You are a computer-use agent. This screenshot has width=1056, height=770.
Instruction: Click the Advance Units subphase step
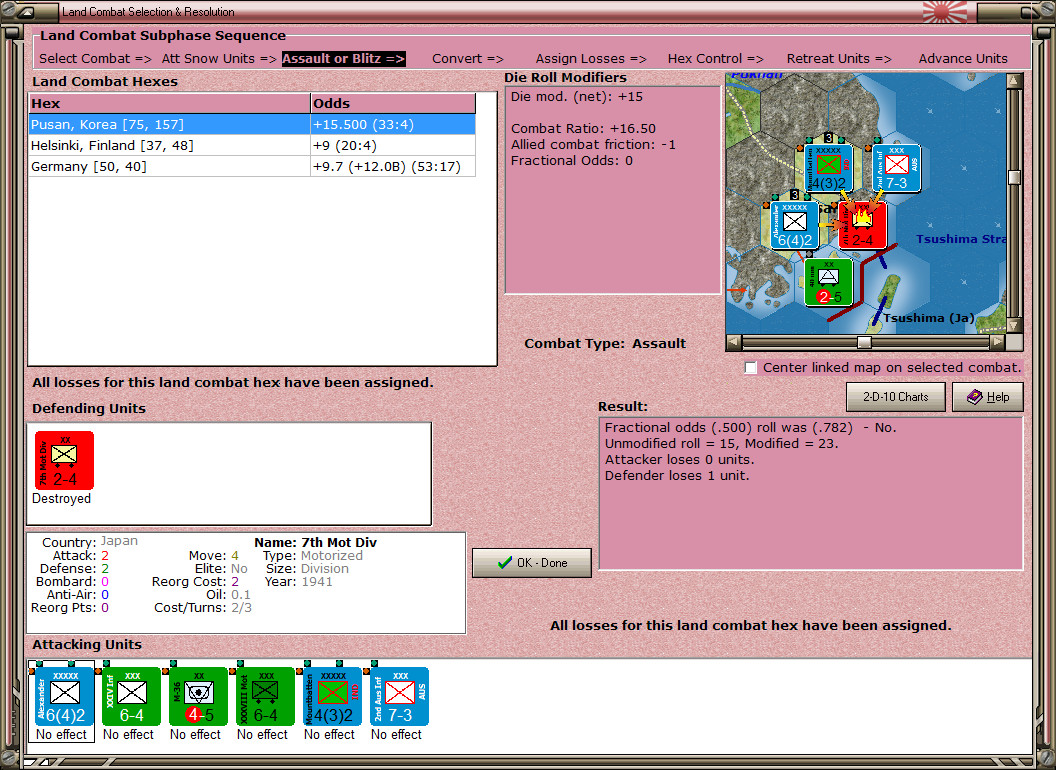click(x=963, y=59)
